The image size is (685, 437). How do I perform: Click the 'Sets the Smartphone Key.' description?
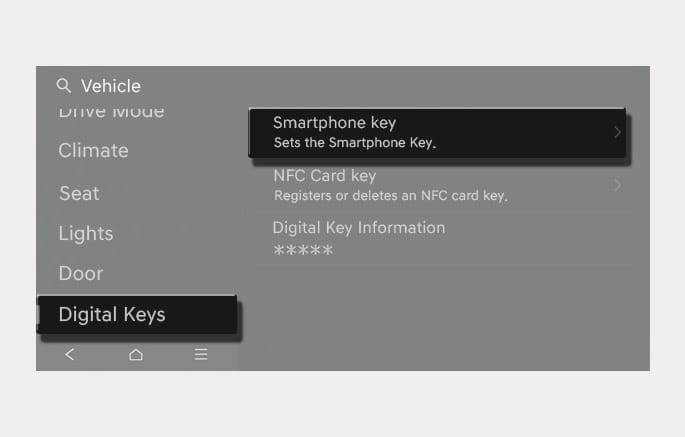[x=355, y=143]
